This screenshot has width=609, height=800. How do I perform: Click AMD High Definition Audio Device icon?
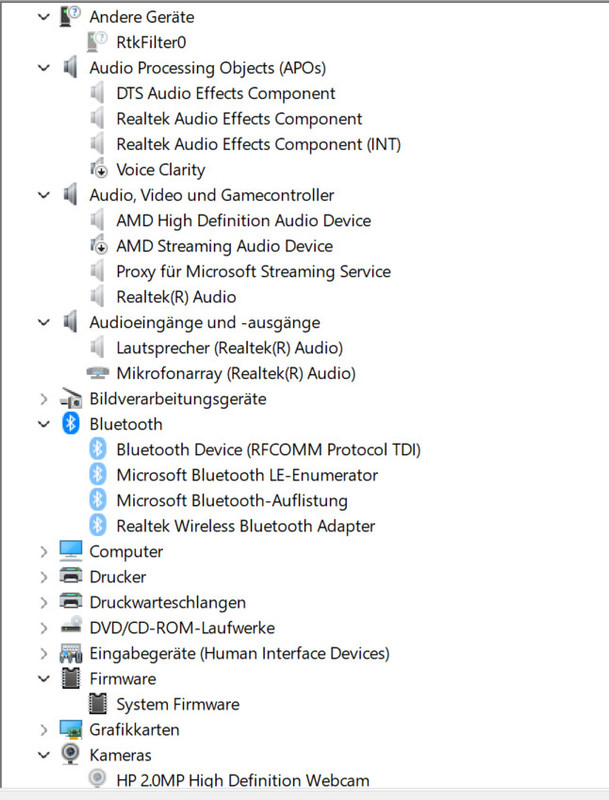click(x=97, y=220)
